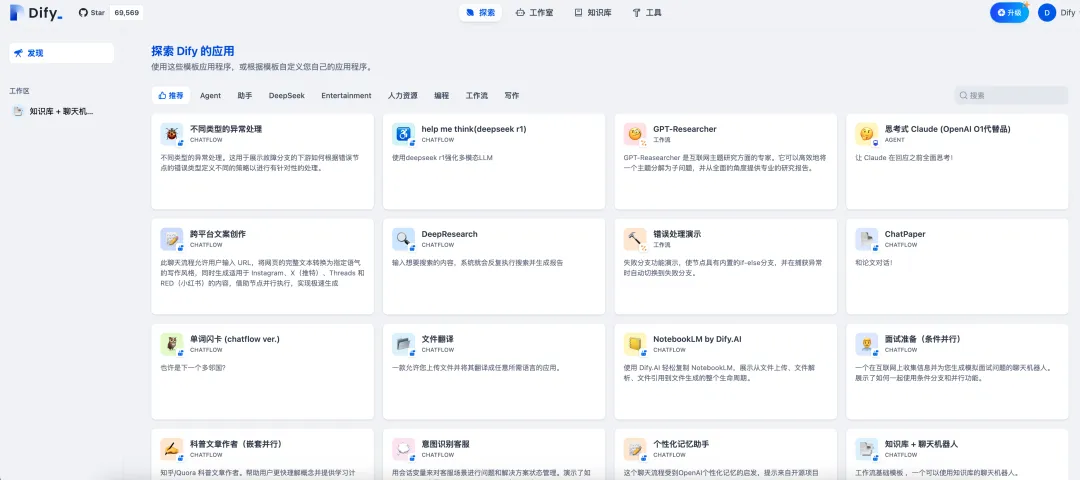Click the NotebookLM by Dify.AI icon
Viewport: 1080px width, 480px height.
tap(634, 344)
